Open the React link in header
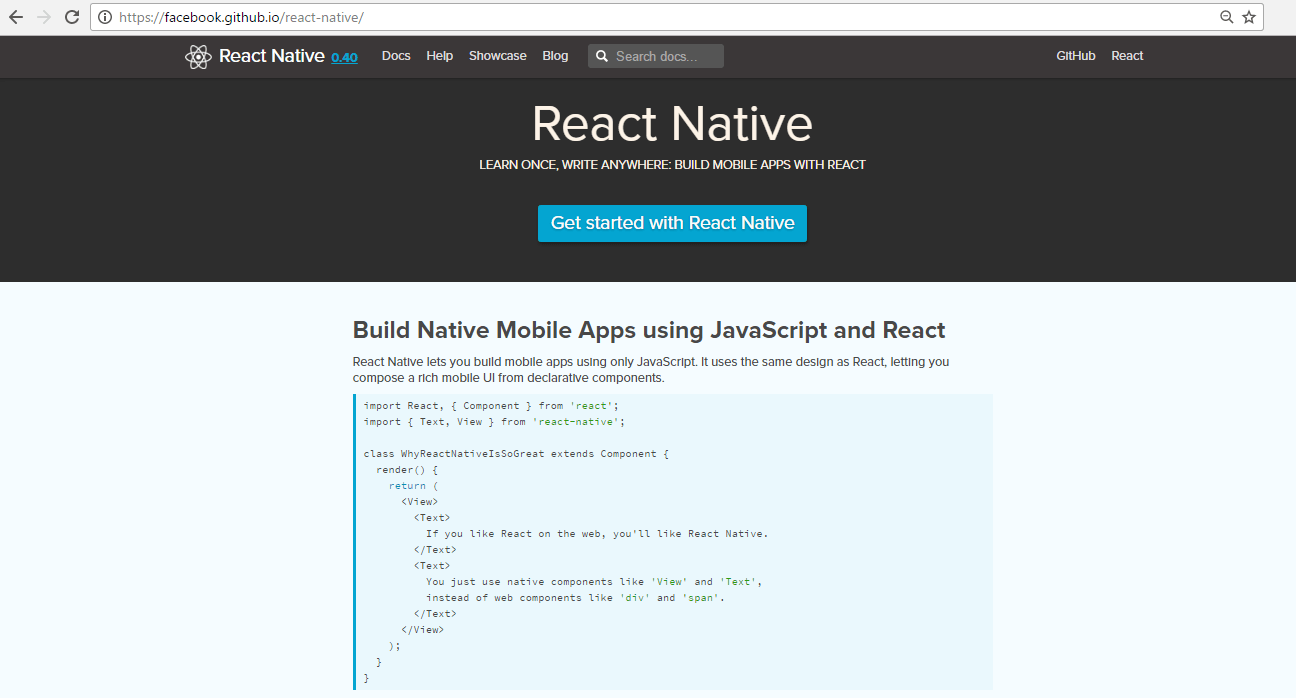This screenshot has width=1296, height=698. (1127, 56)
